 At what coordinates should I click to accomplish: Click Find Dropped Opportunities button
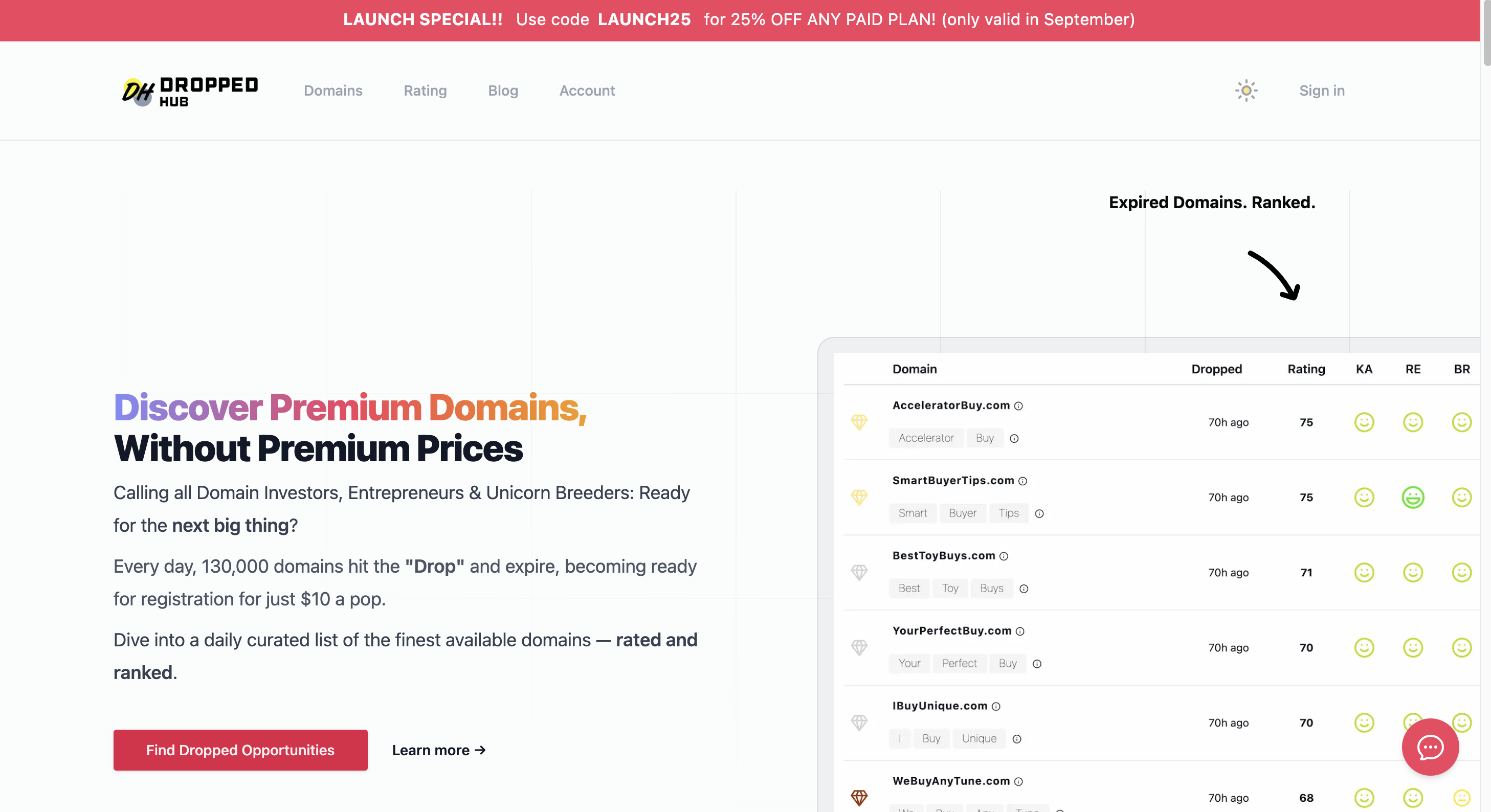tap(240, 750)
